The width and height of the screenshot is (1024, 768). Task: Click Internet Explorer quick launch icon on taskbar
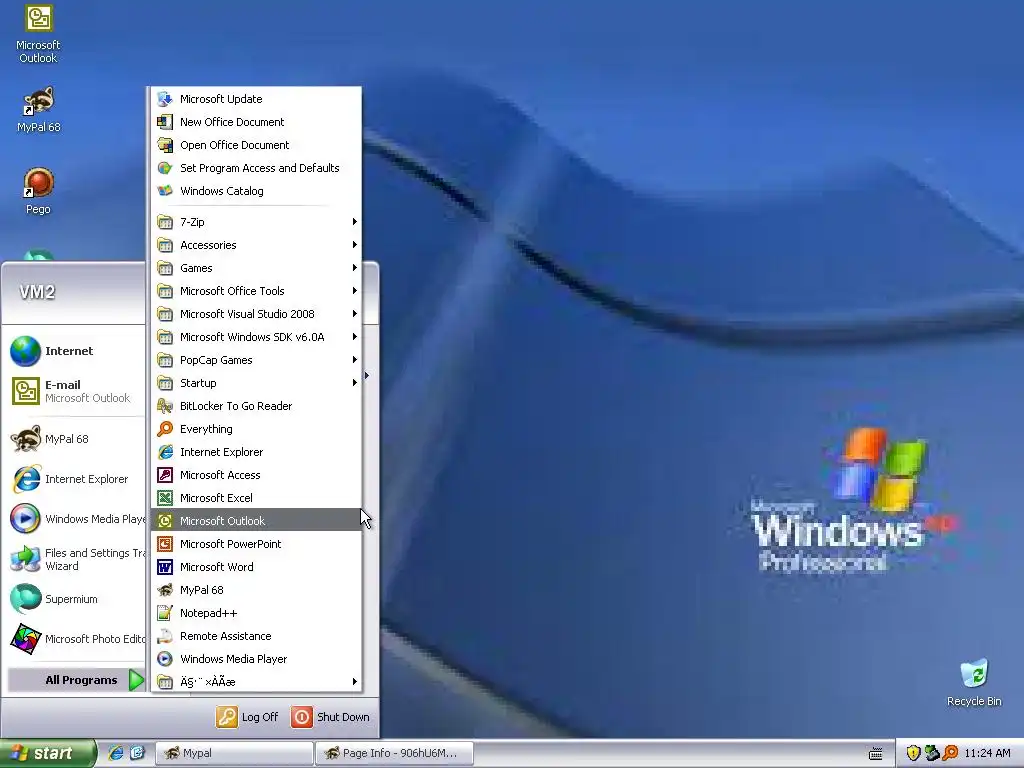coord(116,753)
